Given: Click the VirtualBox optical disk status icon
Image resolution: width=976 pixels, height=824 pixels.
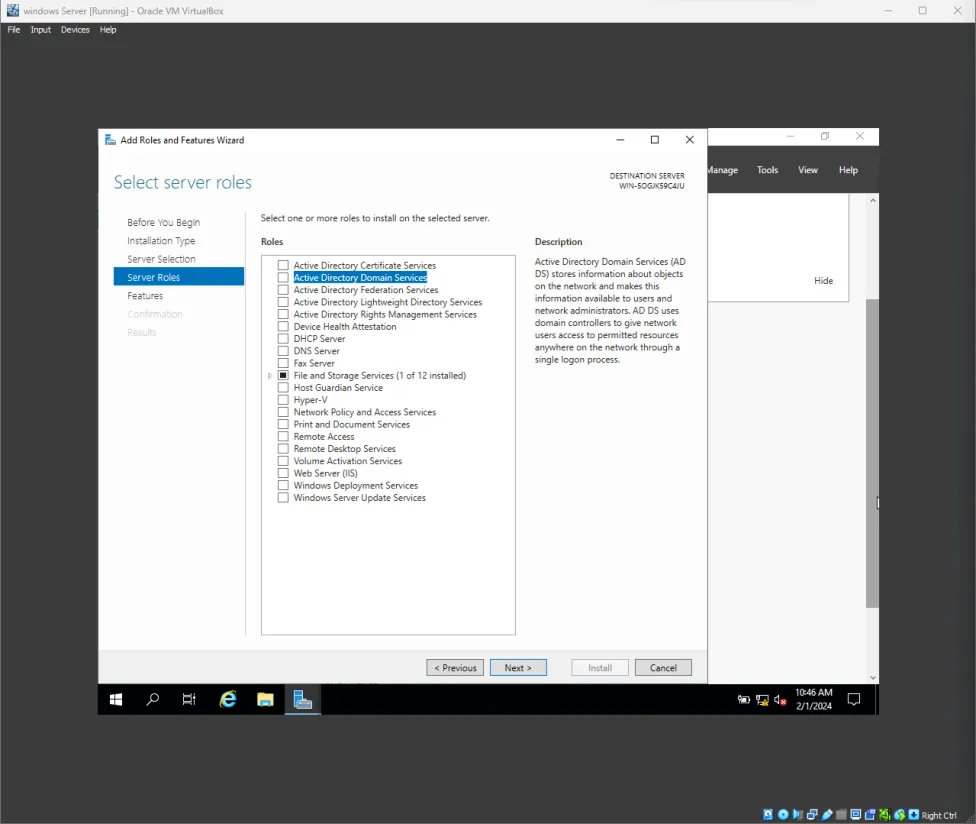Looking at the screenshot, I should click(x=783, y=814).
